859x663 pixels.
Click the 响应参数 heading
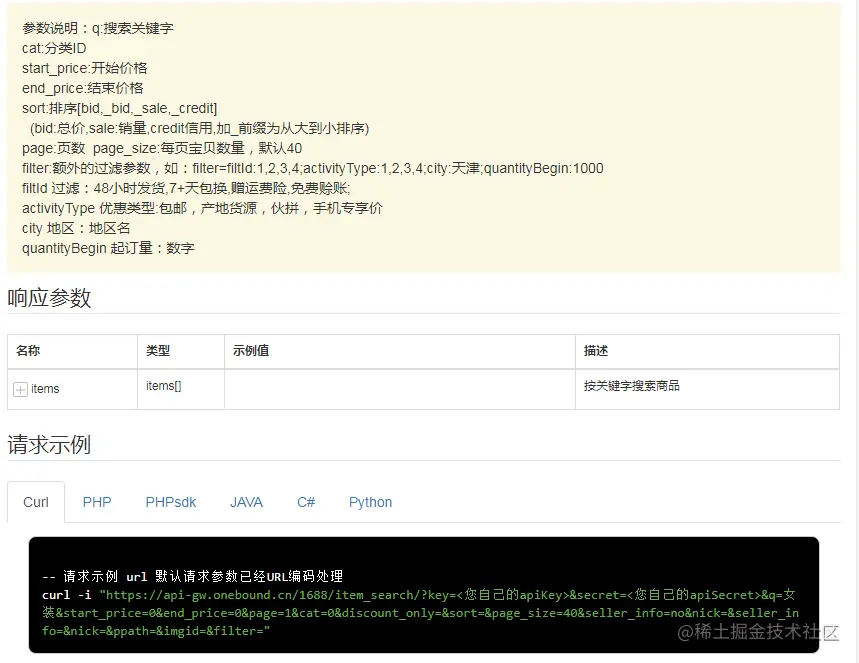tap(49, 298)
